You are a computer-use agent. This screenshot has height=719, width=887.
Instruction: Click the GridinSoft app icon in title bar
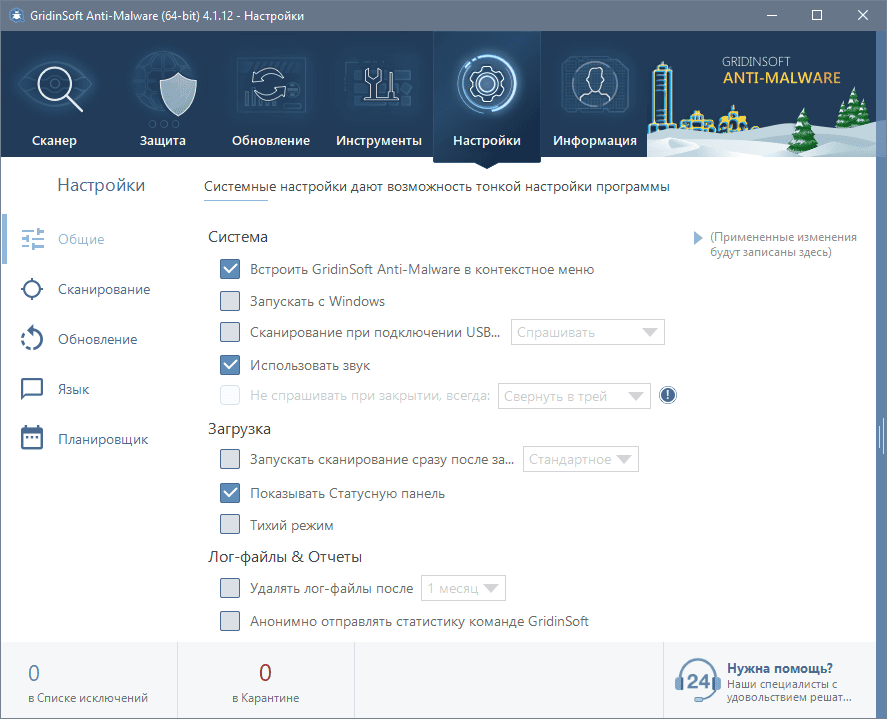[x=16, y=15]
